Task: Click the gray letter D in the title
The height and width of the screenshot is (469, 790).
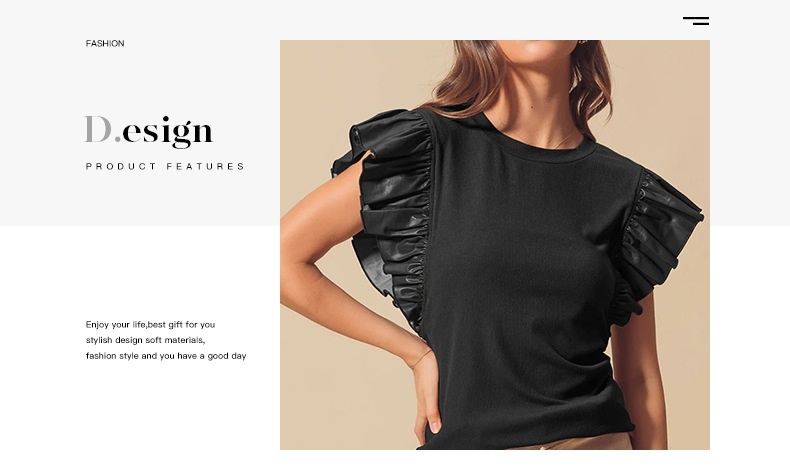Action: click(98, 129)
